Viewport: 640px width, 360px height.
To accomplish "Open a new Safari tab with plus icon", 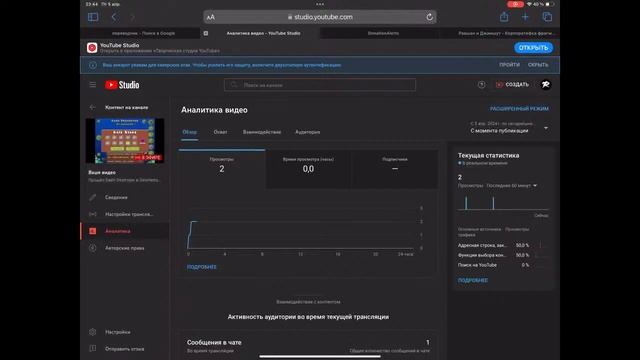I will [x=525, y=17].
